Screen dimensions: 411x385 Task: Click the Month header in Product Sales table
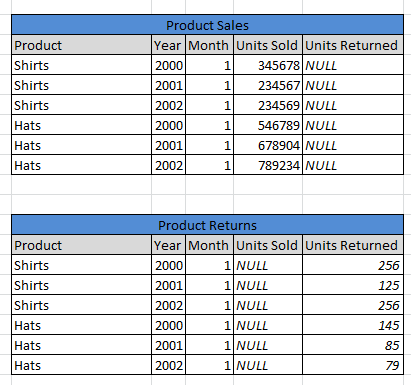tap(209, 45)
